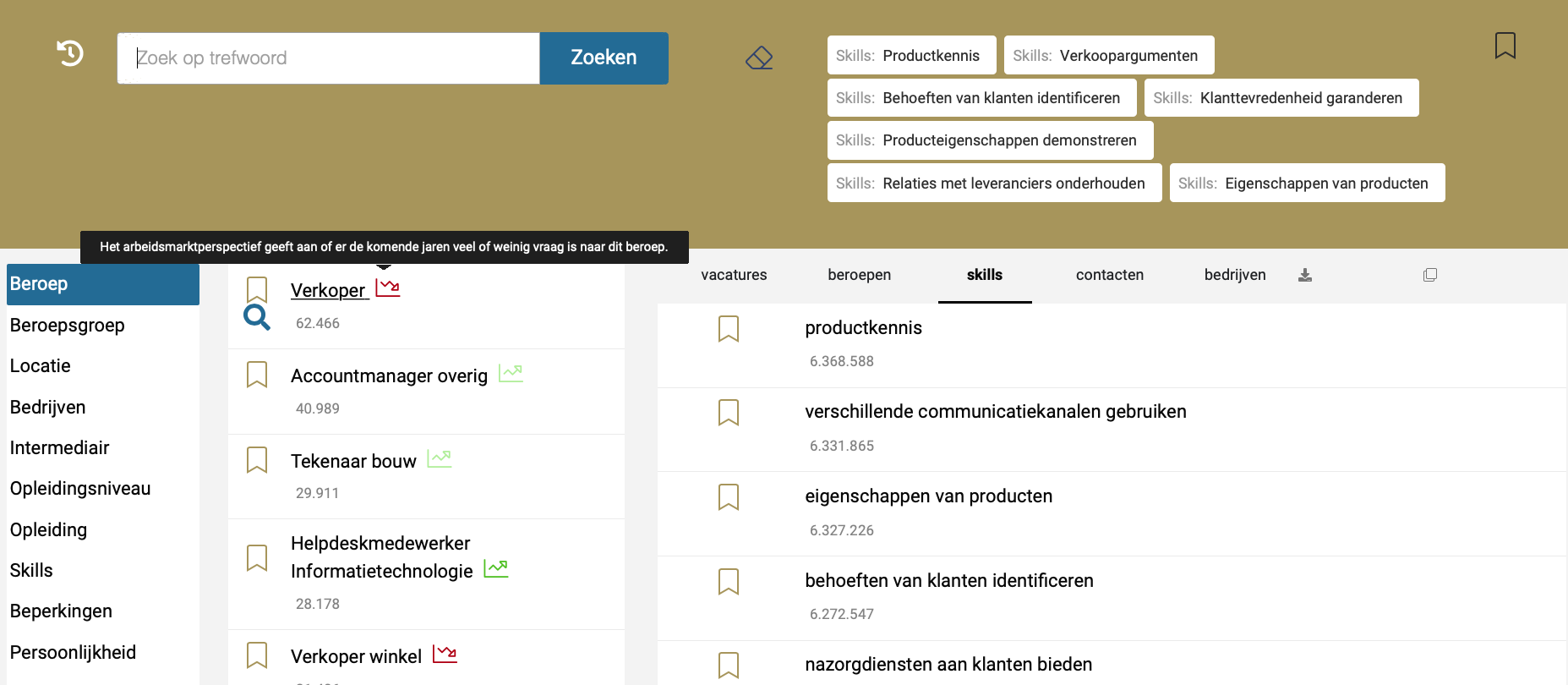Viewport: 1568px width, 685px height.
Task: Click the download icon beside bedrijven tab
Action: pos(1305,275)
